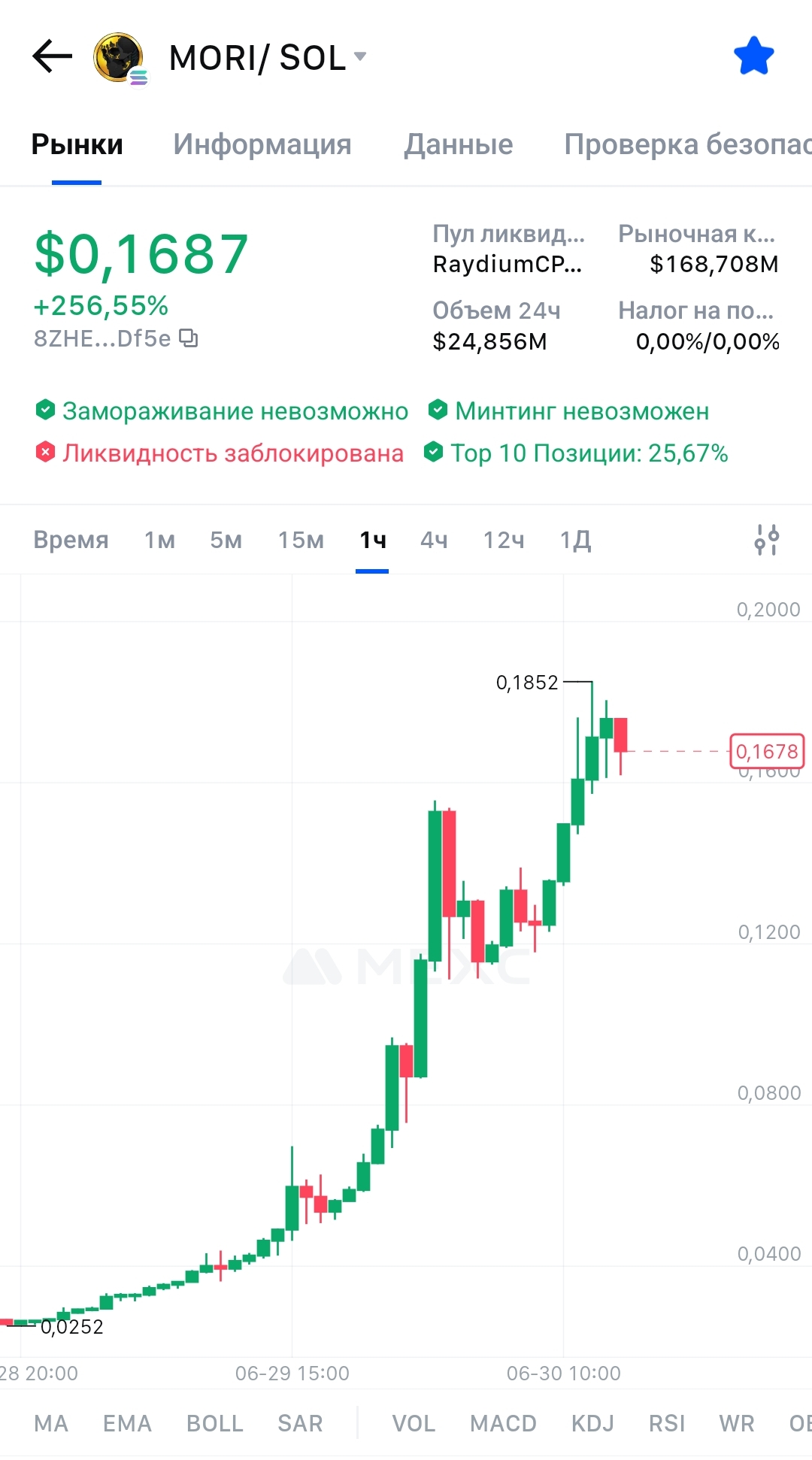Tap the freeze impossible green shield icon
The width and height of the screenshot is (812, 1460).
coord(45,410)
